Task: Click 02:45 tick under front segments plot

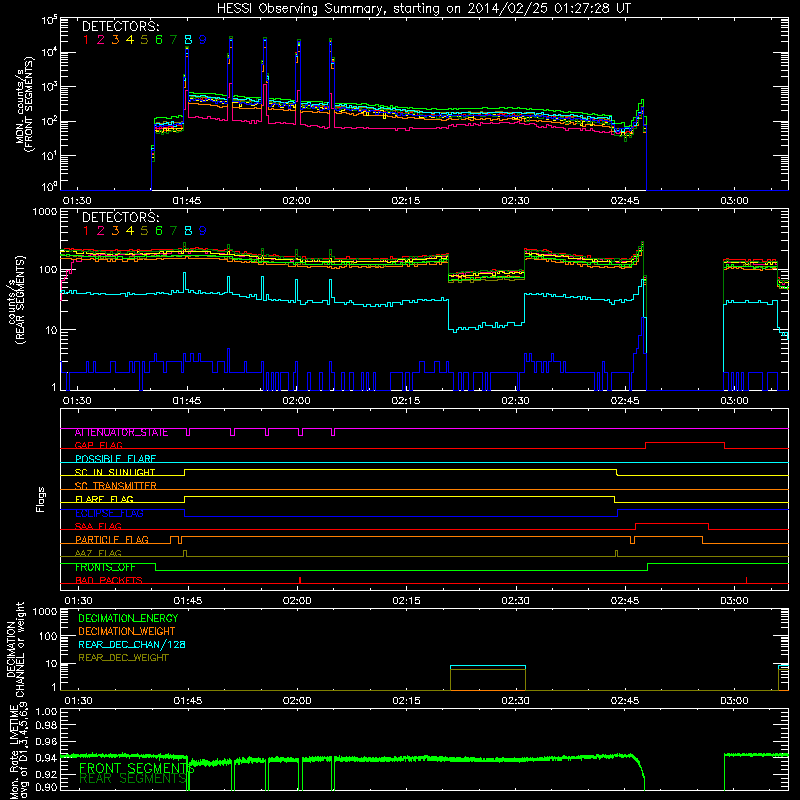Action: pos(625,201)
